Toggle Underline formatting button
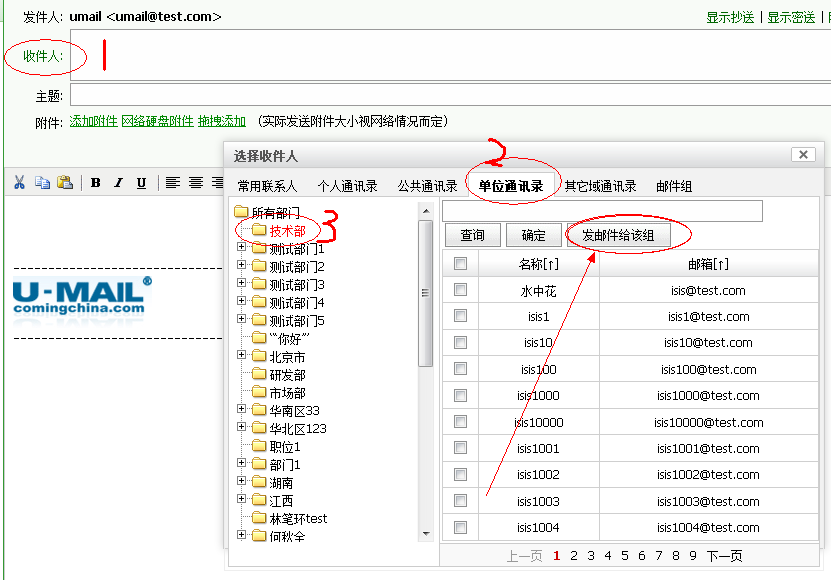 pos(141,182)
